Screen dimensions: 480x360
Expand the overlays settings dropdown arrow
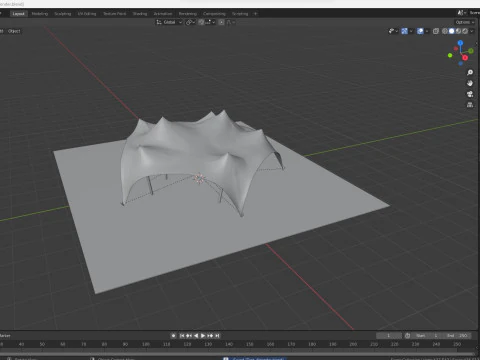[x=427, y=31]
